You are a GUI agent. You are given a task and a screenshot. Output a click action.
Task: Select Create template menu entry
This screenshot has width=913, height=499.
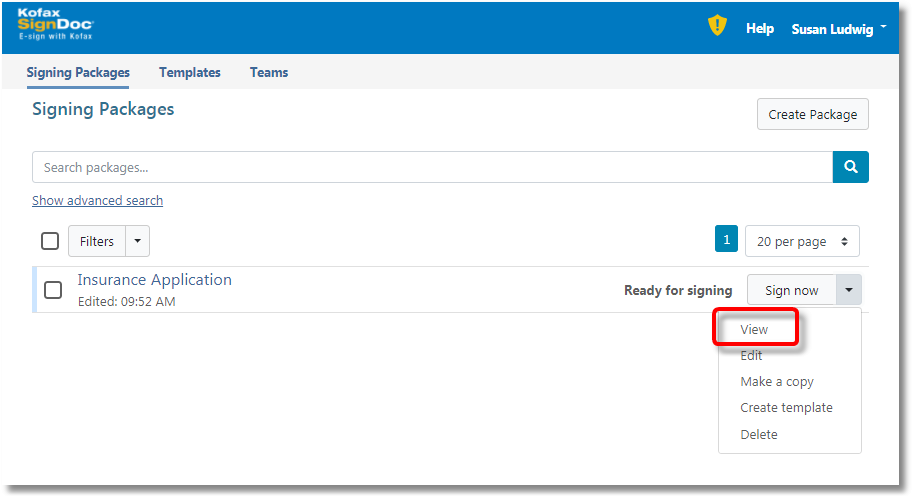[x=786, y=407]
